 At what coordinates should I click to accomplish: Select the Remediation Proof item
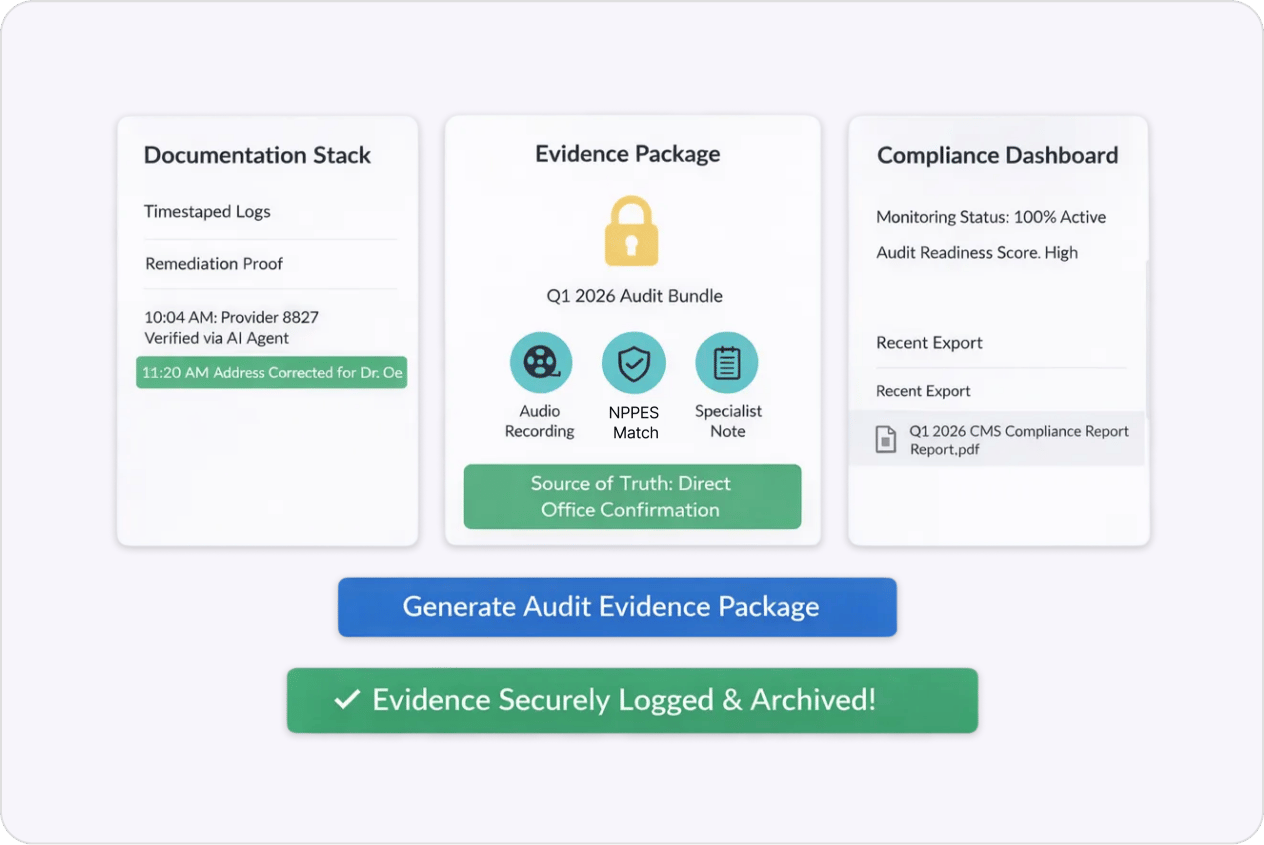pyautogui.click(x=214, y=264)
